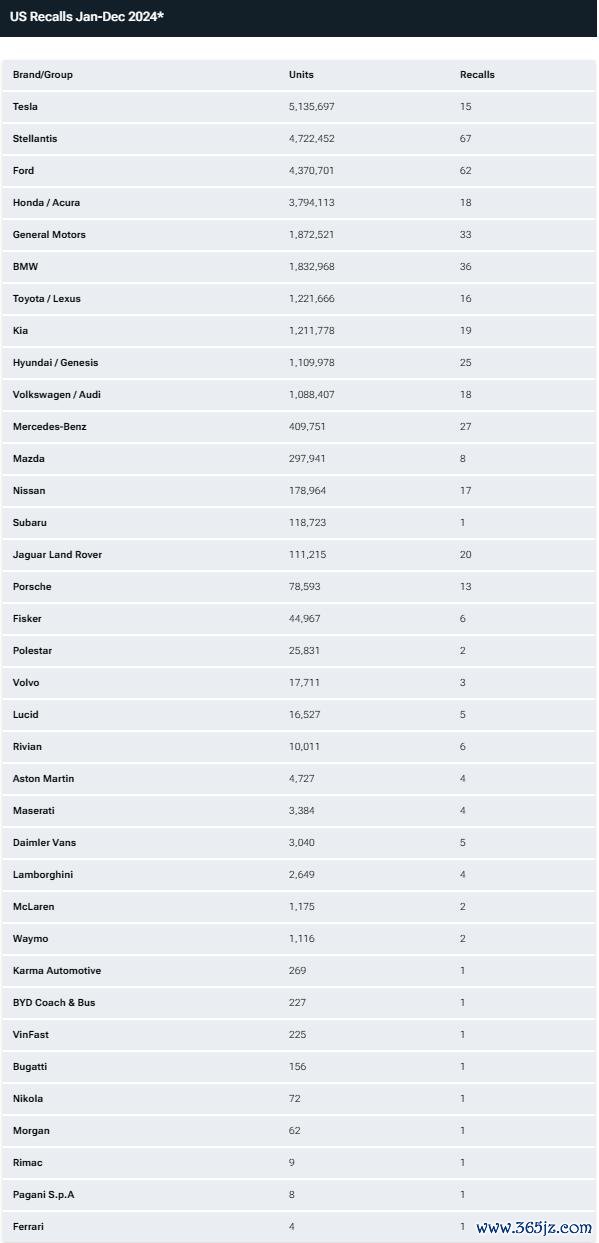Screen dimensions: 599x1243
Task: Select the Honda / Acura row
Action: coord(299,203)
